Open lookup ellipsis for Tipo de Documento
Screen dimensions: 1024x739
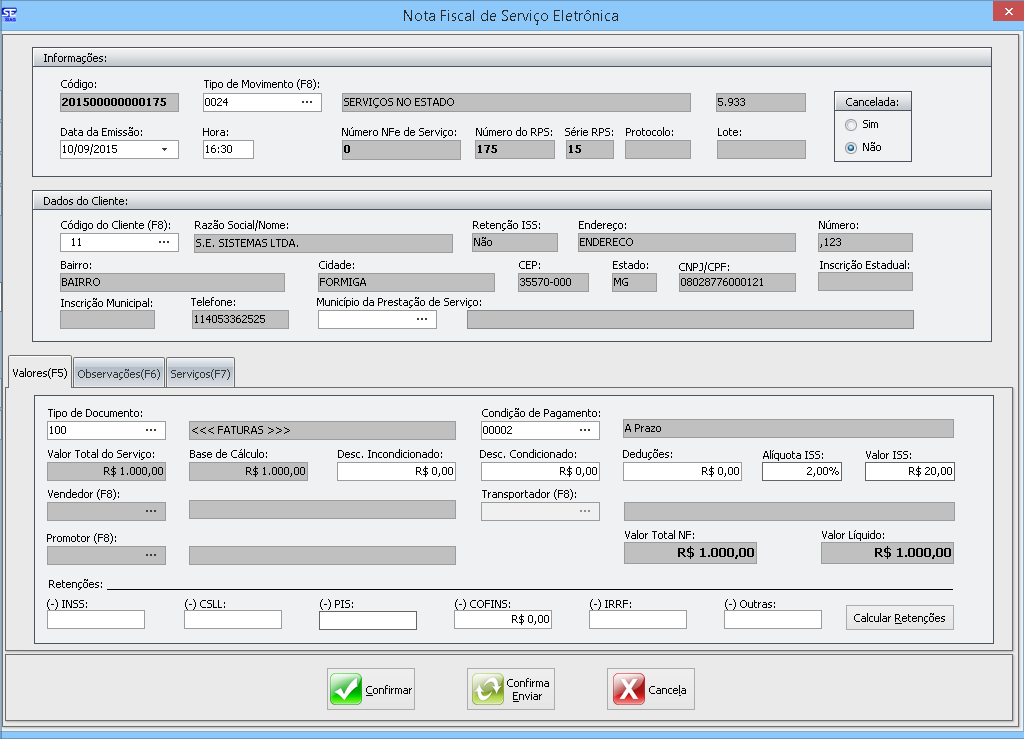[x=151, y=430]
